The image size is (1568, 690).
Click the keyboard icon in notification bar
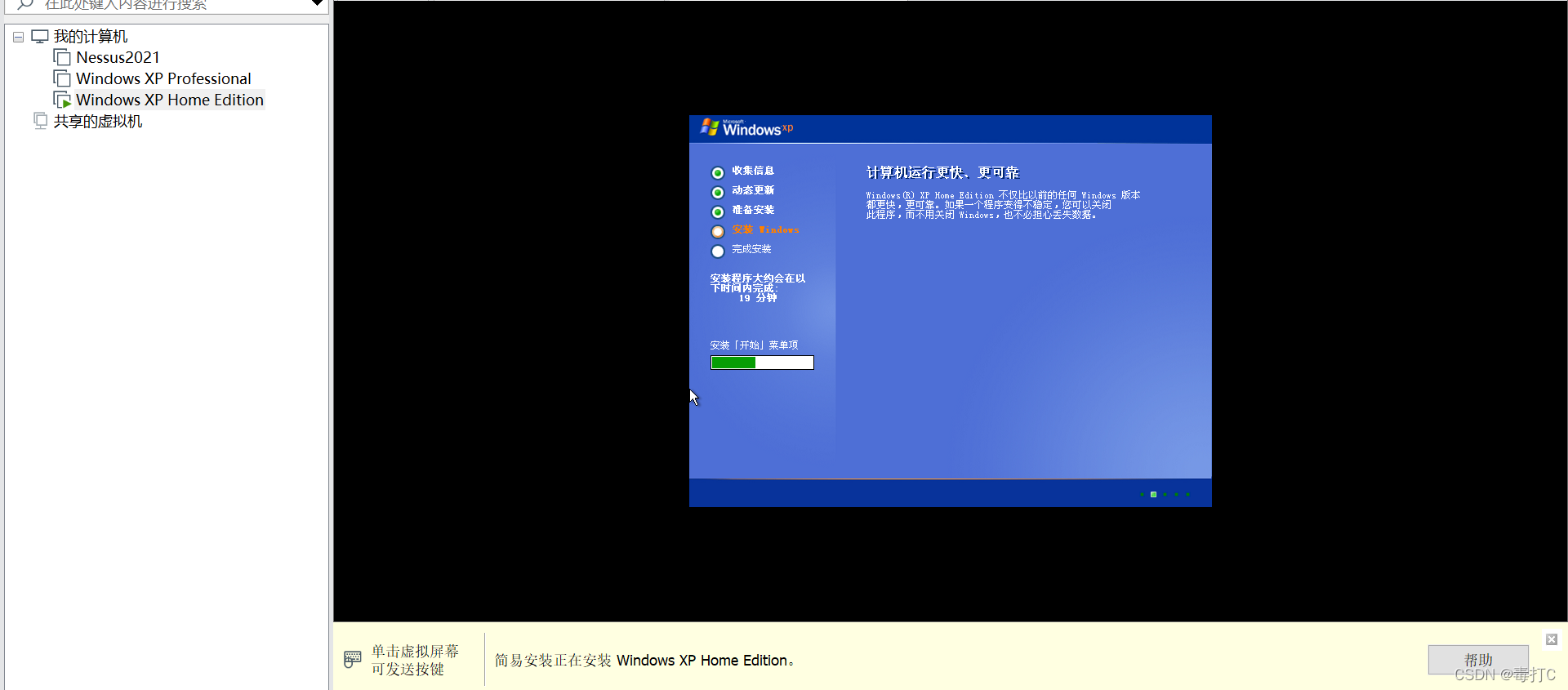click(353, 659)
